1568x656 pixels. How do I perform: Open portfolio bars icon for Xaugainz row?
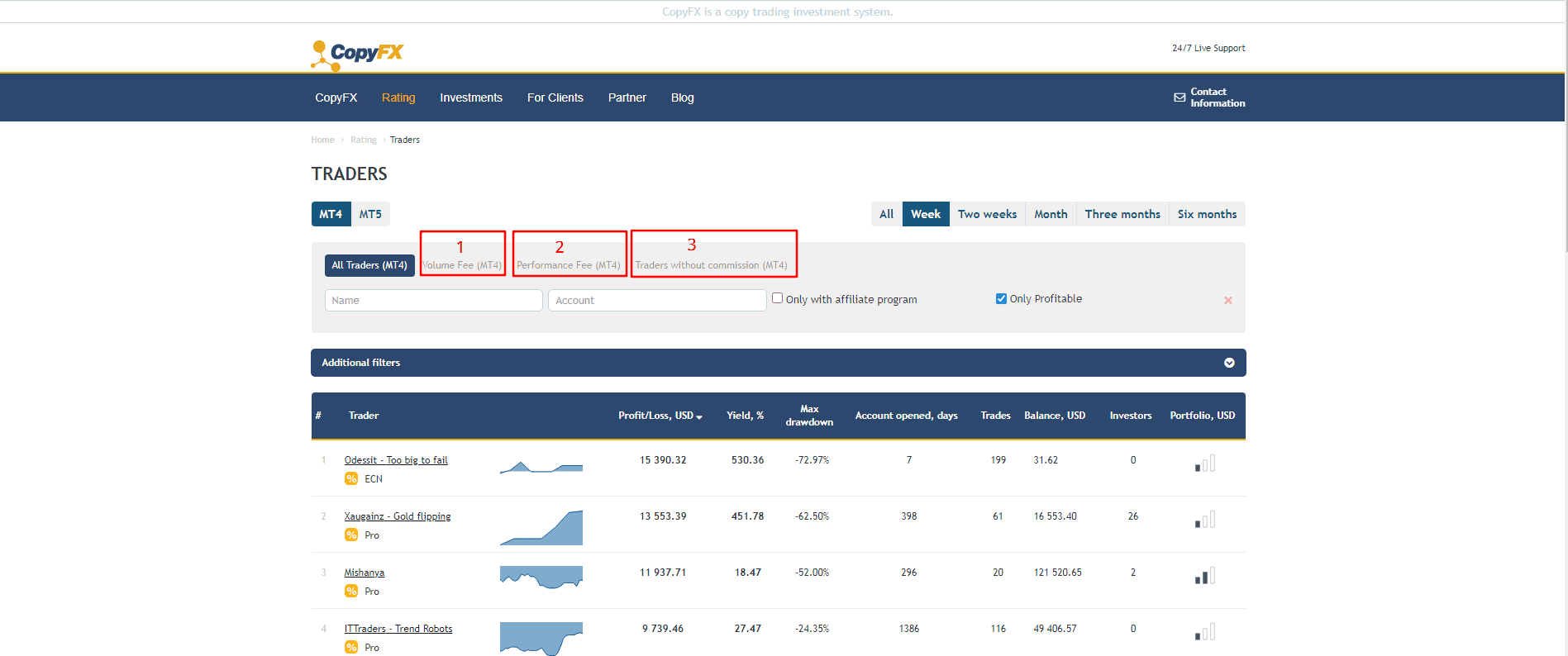(x=1205, y=520)
